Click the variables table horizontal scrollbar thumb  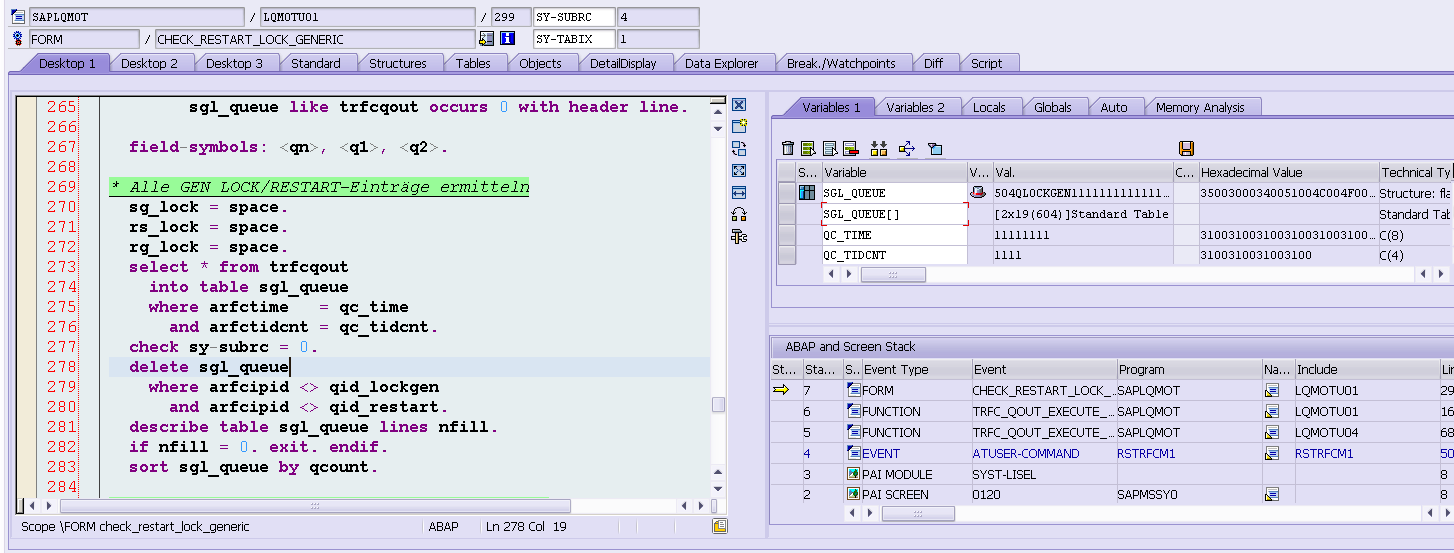[x=892, y=273]
